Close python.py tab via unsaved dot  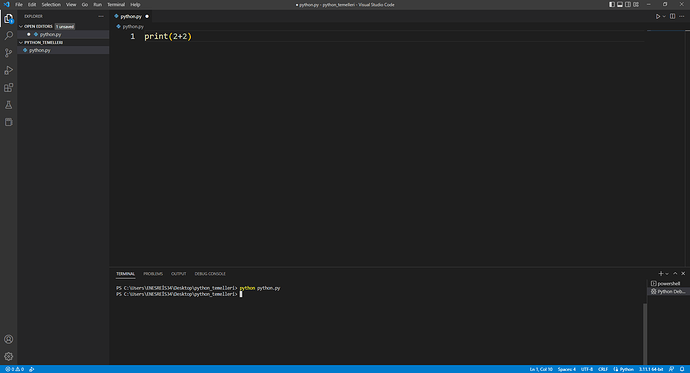[x=147, y=16]
